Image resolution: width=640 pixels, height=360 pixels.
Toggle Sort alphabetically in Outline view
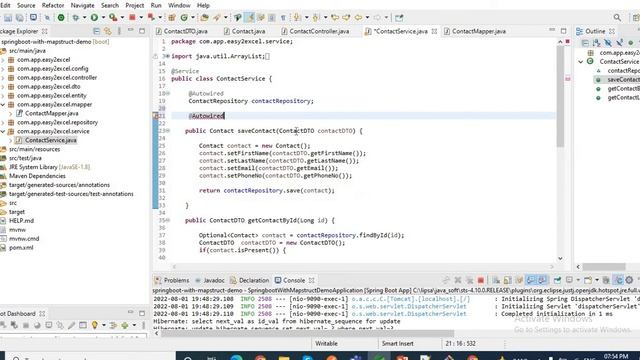click(x=596, y=42)
